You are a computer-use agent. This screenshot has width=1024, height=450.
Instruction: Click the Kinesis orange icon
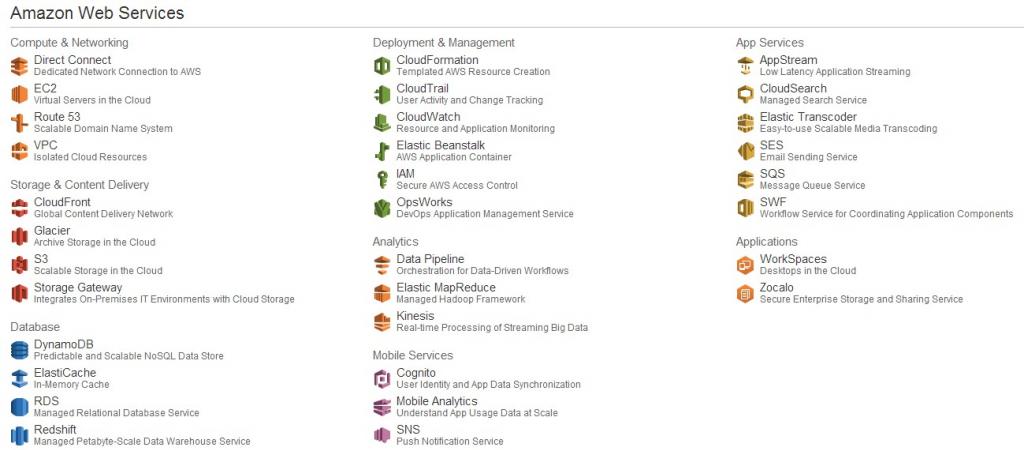click(382, 322)
